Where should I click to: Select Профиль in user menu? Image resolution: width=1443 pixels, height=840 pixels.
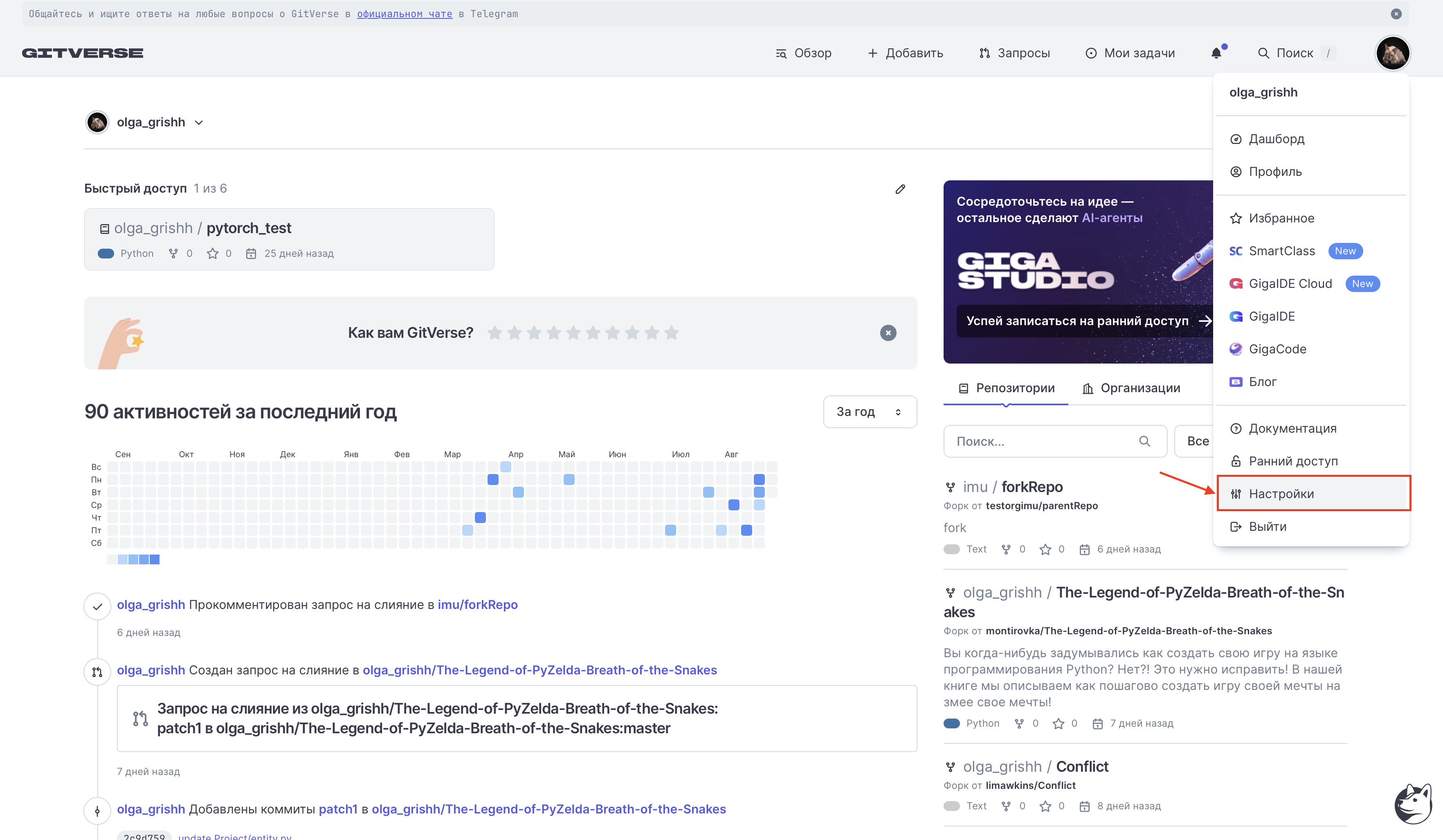[1311, 171]
